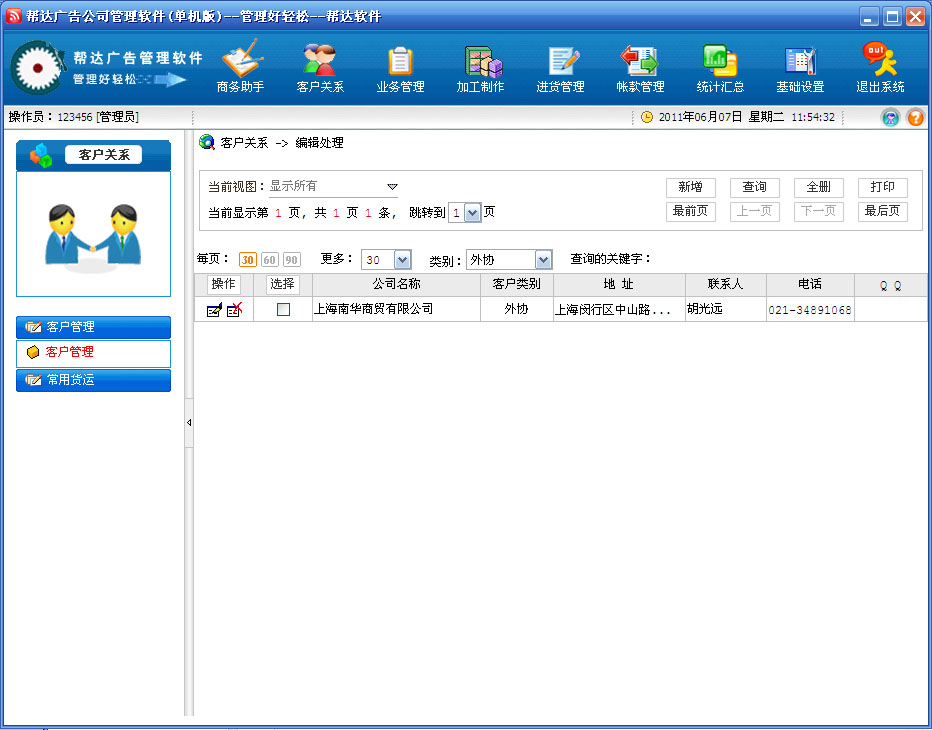The width and height of the screenshot is (932, 730).
Task: Set 60 records per page
Action: click(269, 260)
